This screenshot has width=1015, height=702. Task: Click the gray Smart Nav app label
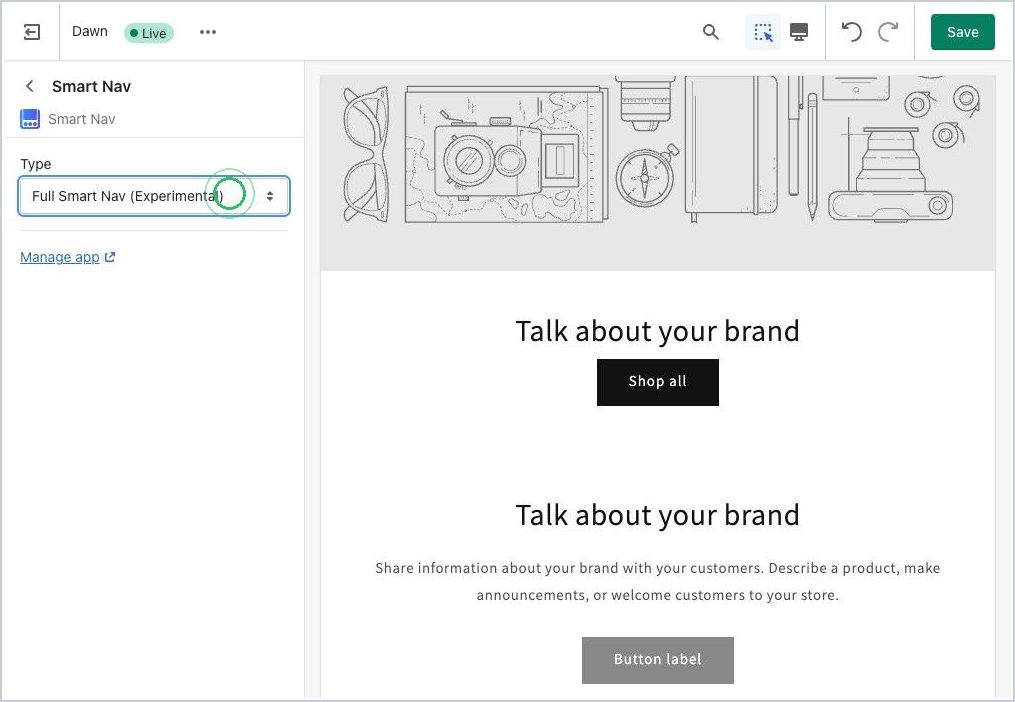[x=82, y=119]
